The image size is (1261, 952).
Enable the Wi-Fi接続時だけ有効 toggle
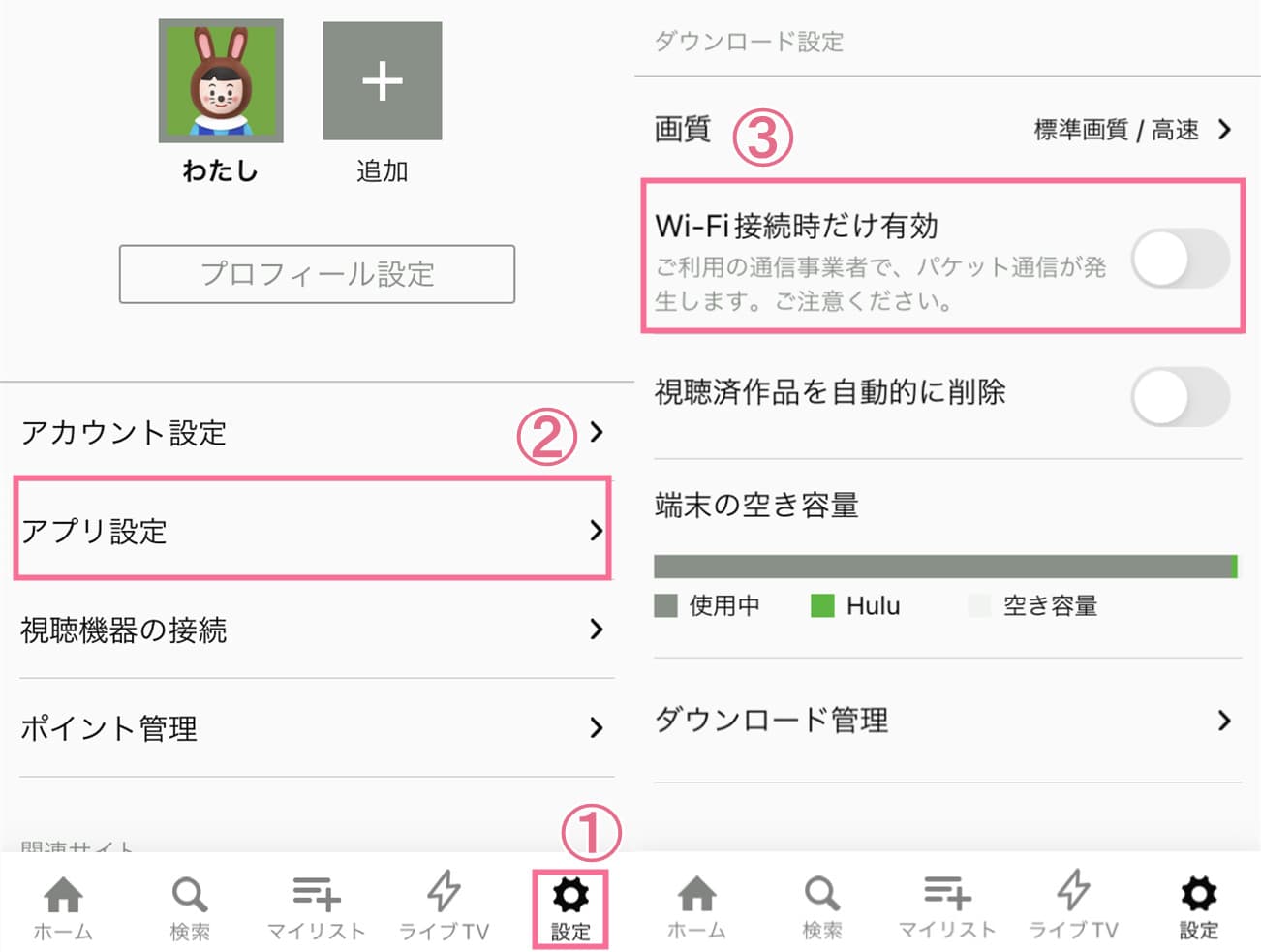[x=1180, y=259]
